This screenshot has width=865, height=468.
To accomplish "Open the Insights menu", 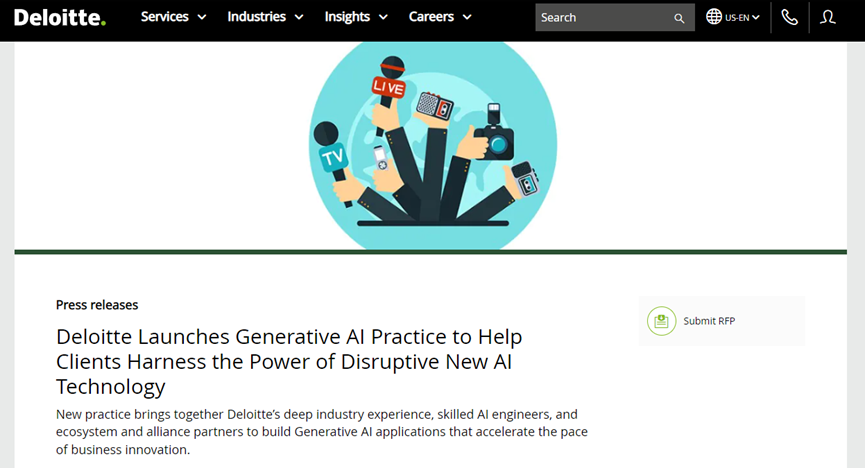I will coord(347,17).
